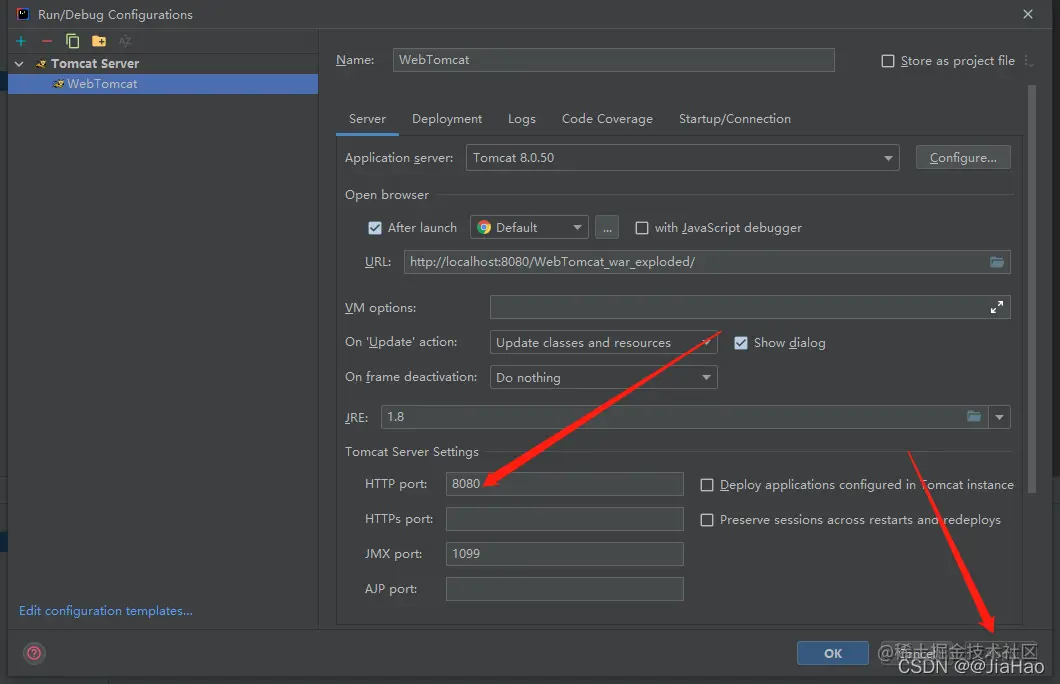
Task: Uncheck After launch checkbox
Action: [x=375, y=228]
